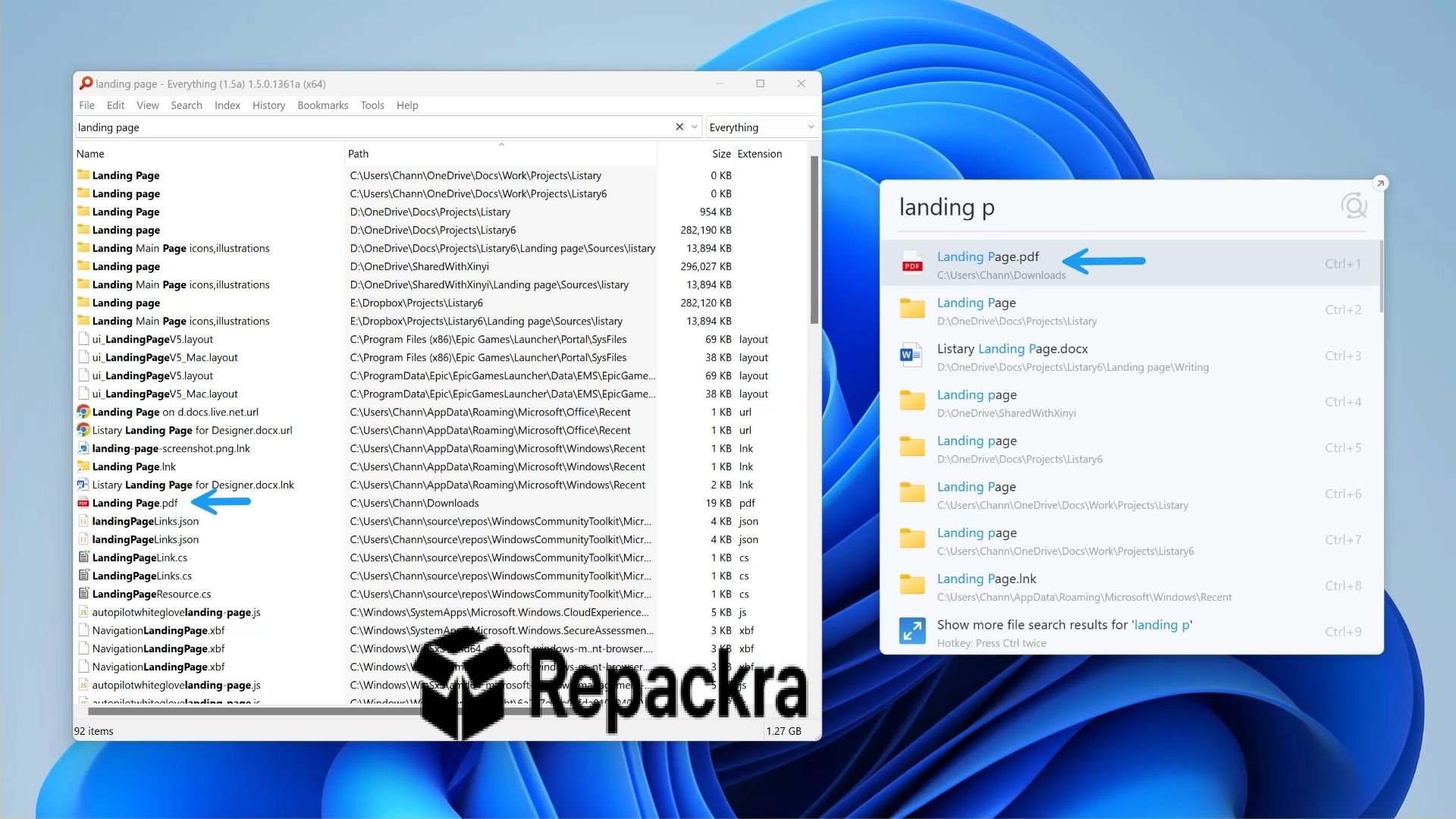This screenshot has height=819, width=1456.
Task: Click the 1.27 GB status bar value
Action: pos(783,731)
